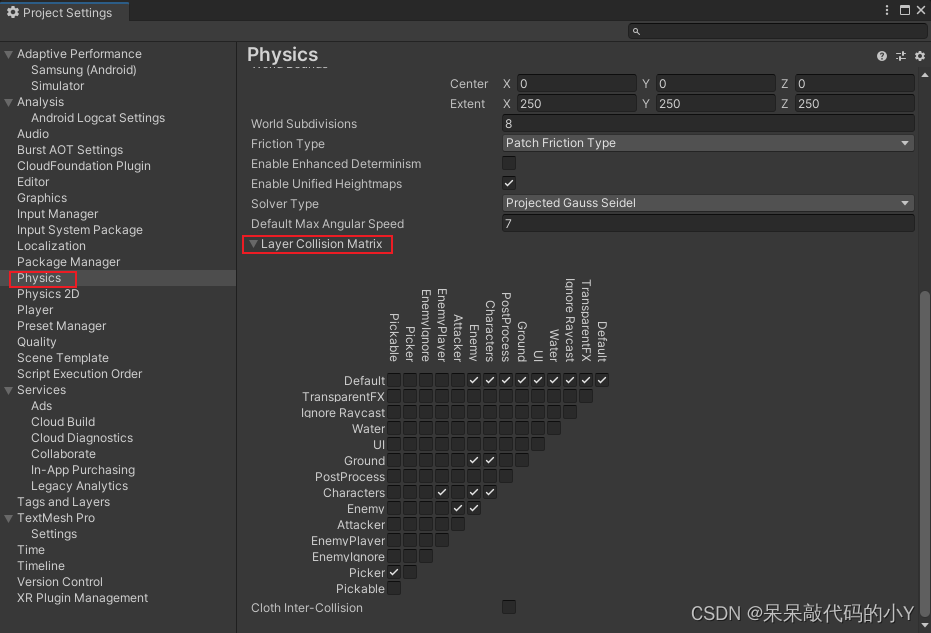Open Package Manager settings
Screen dimensions: 931x633
[68, 262]
